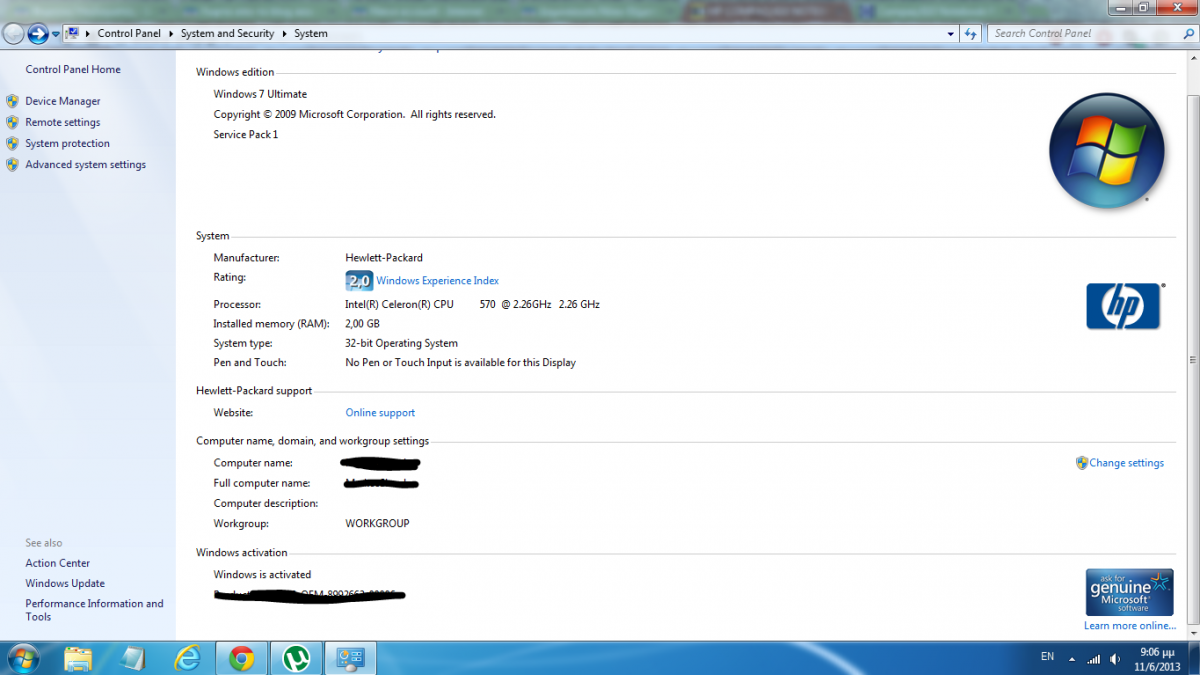The image size is (1200, 675).
Task: Open Windows Update under See also
Action: [65, 583]
